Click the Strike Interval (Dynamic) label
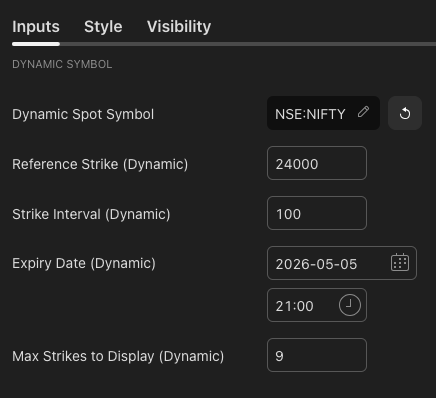 (x=91, y=214)
